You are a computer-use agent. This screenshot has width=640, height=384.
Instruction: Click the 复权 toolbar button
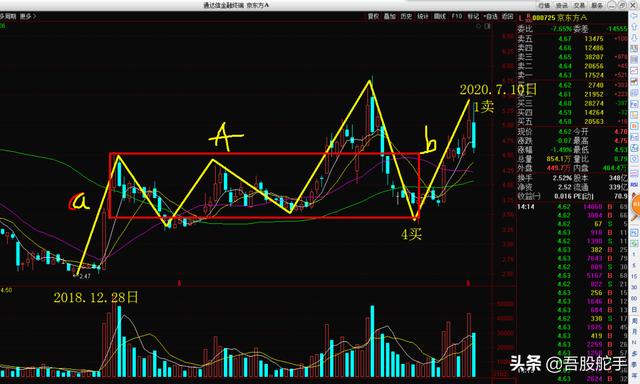click(x=373, y=16)
